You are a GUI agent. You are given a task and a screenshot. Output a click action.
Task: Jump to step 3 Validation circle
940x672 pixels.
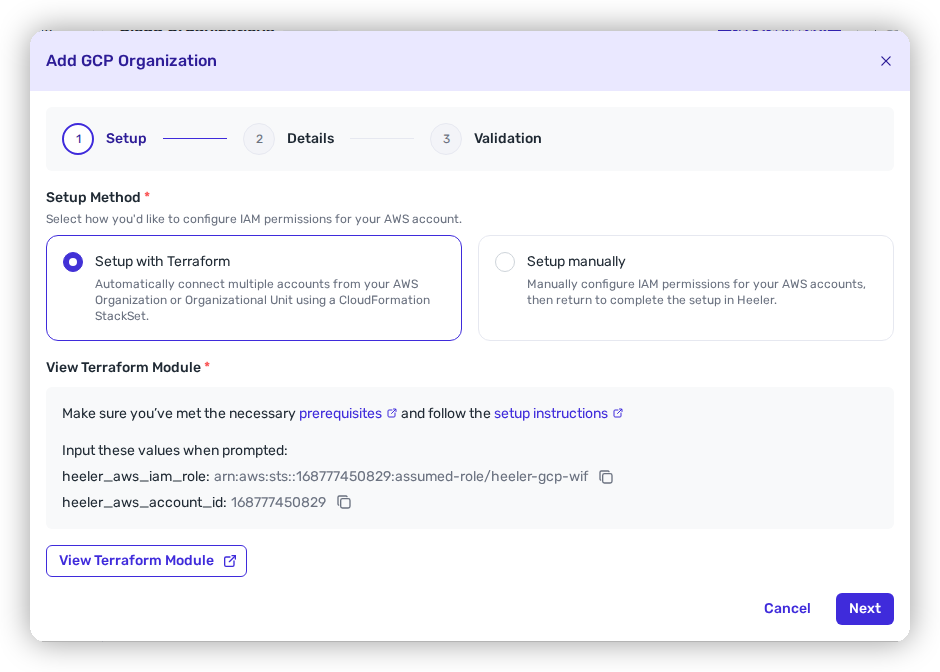pyautogui.click(x=446, y=139)
